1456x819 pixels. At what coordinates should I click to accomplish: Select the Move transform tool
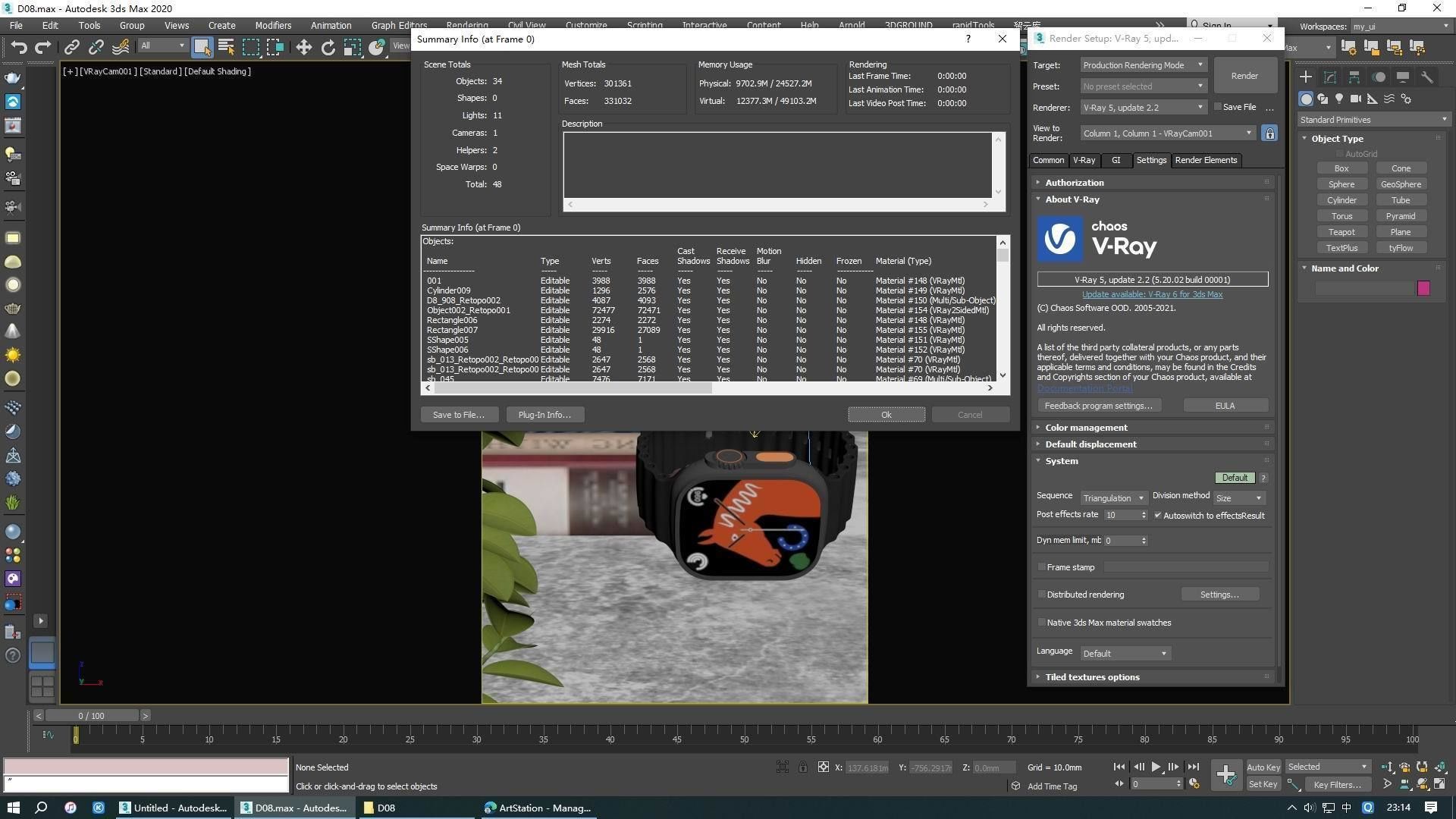pyautogui.click(x=303, y=47)
